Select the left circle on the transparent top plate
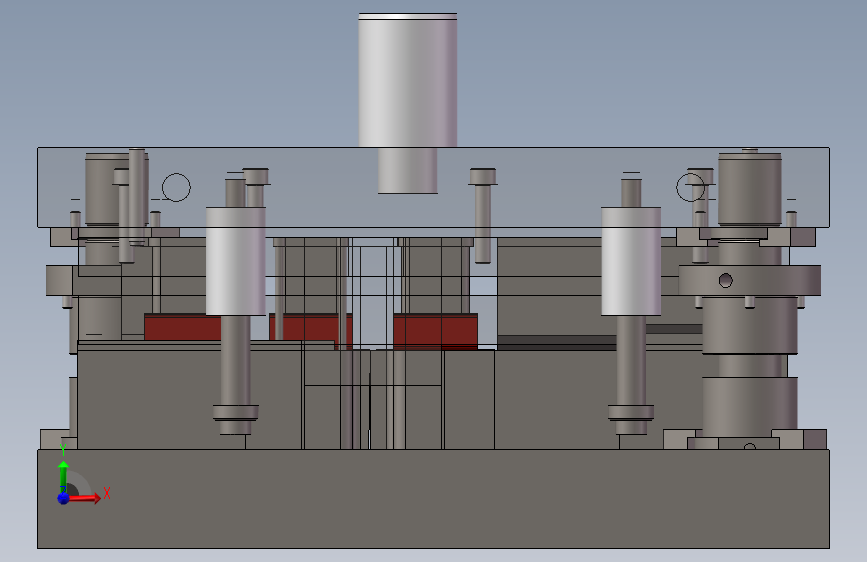Screen dimensions: 867x562 click(x=176, y=187)
